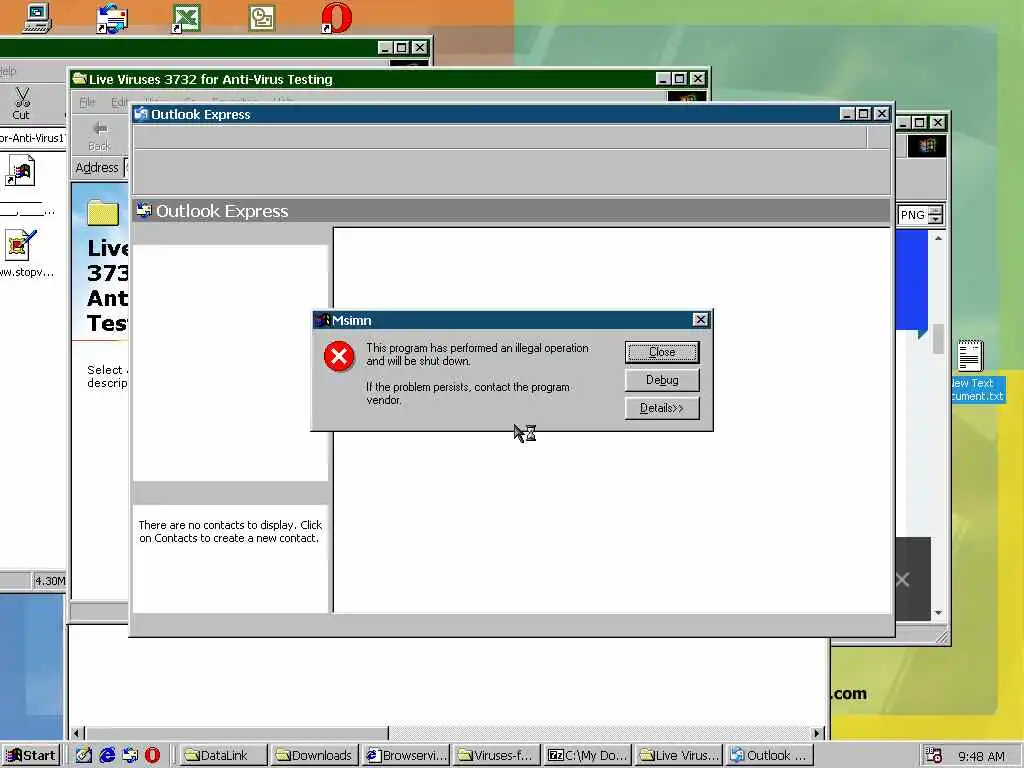Open the Excel desktop shortcut
The image size is (1024, 768).
186,18
